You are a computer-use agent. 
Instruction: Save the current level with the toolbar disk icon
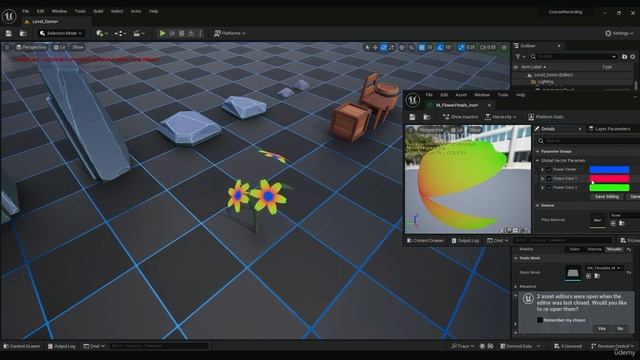pyautogui.click(x=9, y=33)
